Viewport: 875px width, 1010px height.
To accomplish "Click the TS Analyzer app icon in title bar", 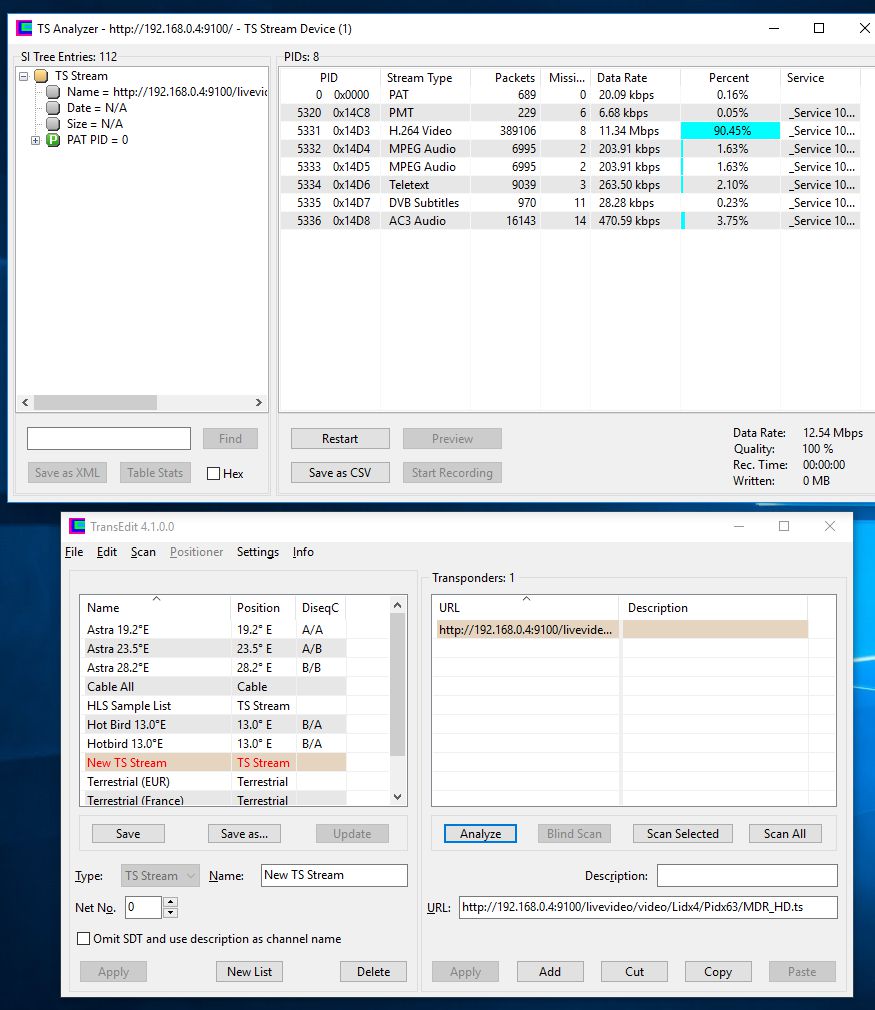I will click(24, 28).
